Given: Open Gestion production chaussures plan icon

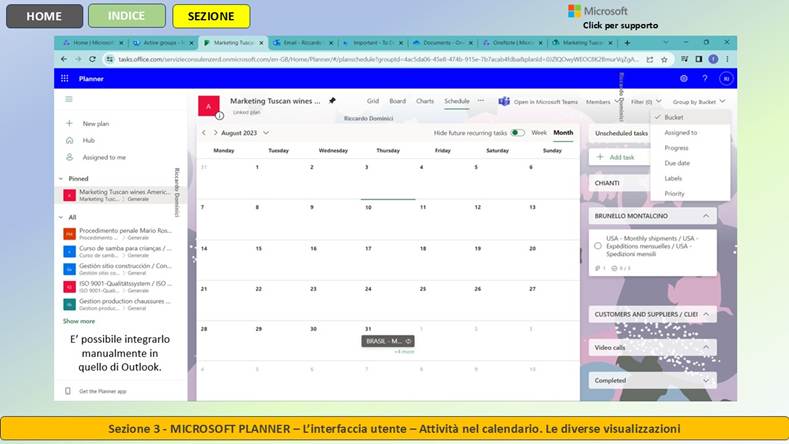Looking at the screenshot, I should pyautogui.click(x=69, y=304).
